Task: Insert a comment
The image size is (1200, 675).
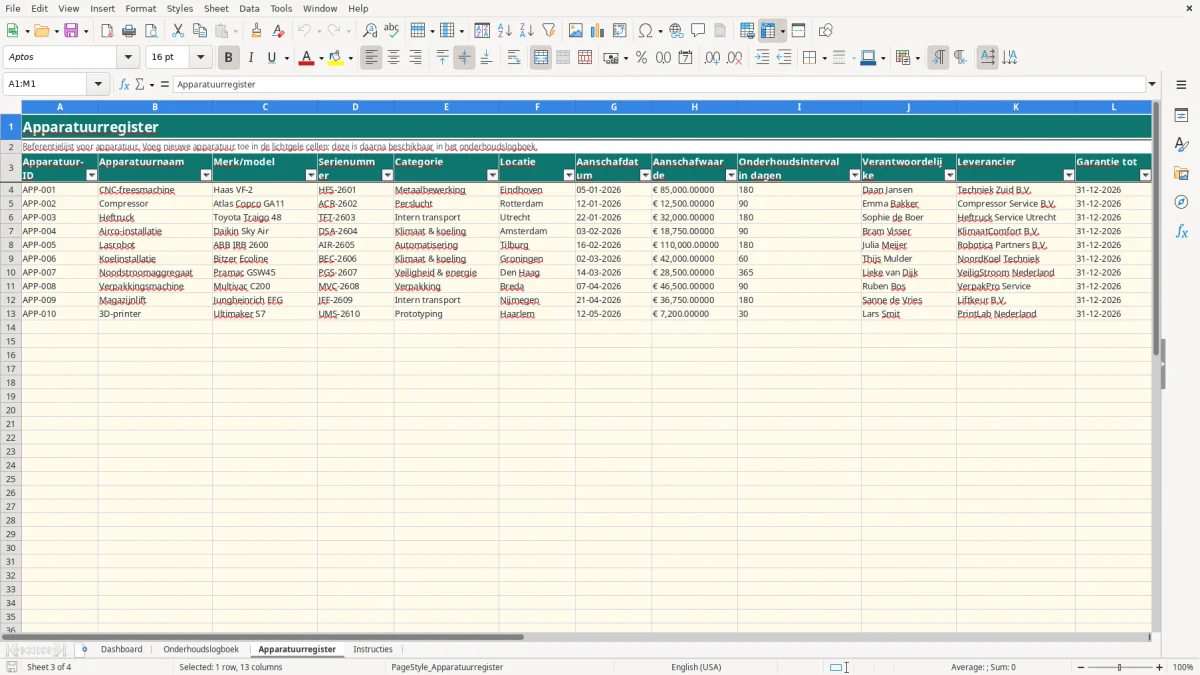Action: (x=698, y=31)
